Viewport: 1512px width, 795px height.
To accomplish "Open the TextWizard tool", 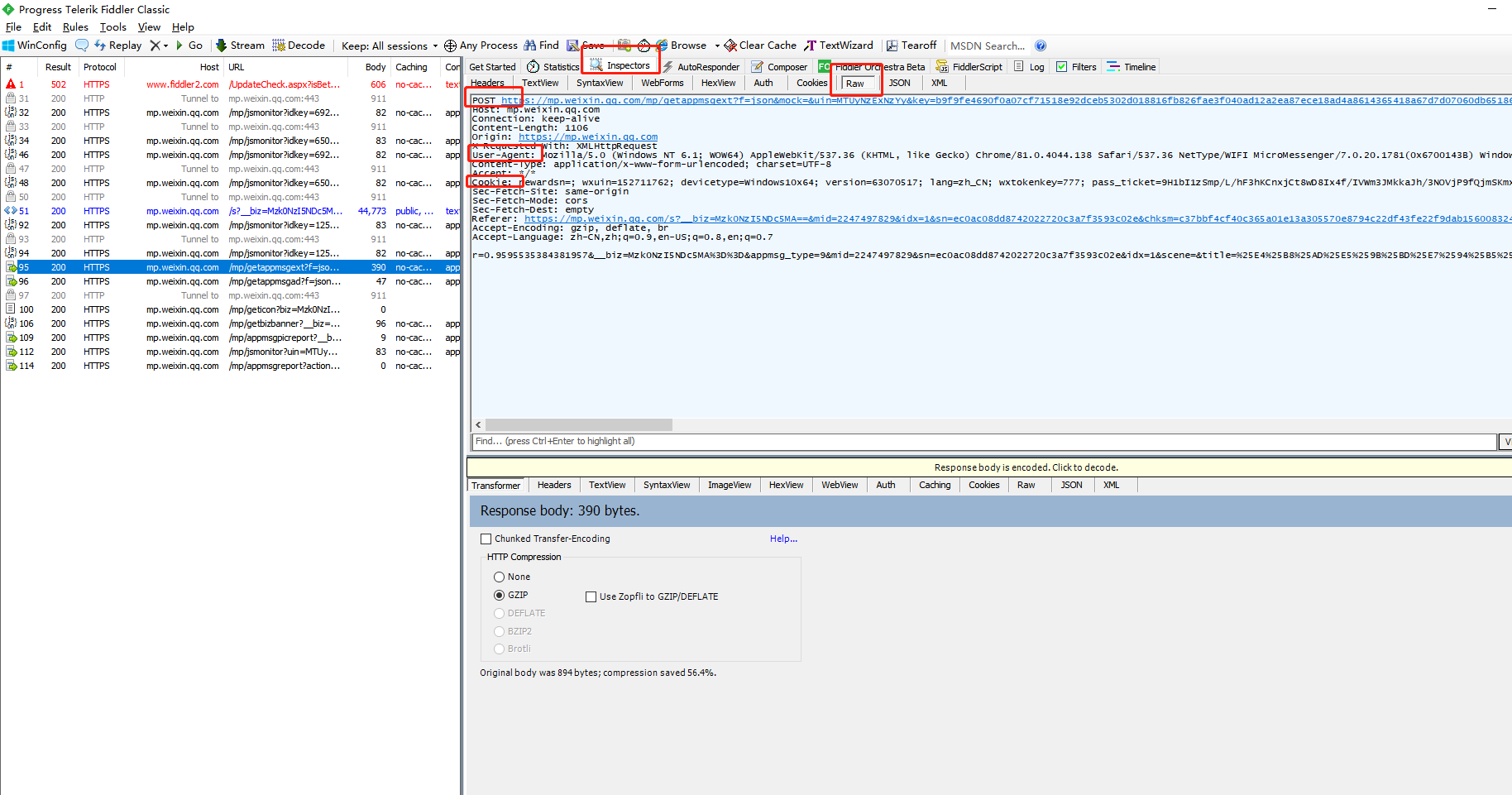I will (x=839, y=45).
